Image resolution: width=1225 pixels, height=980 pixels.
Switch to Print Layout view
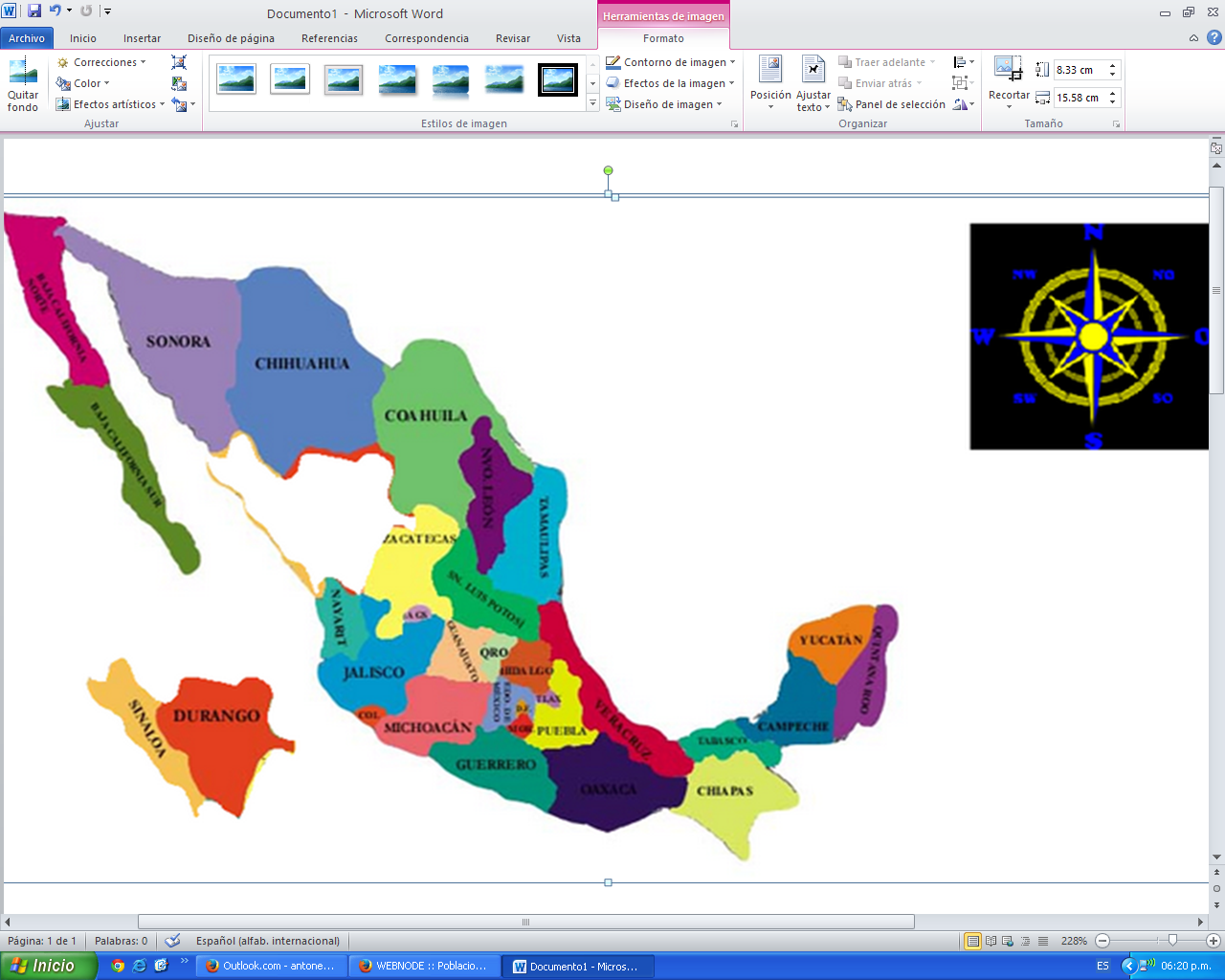point(973,941)
